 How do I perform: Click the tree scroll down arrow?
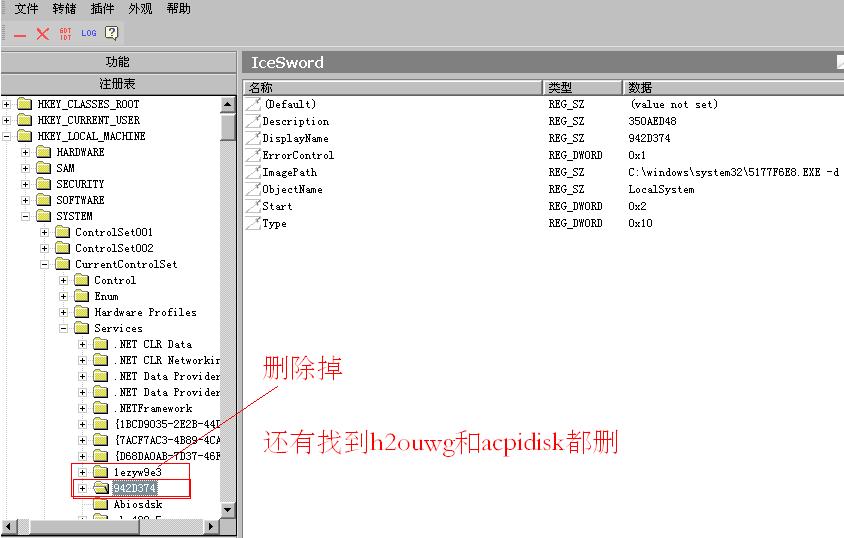(x=228, y=509)
